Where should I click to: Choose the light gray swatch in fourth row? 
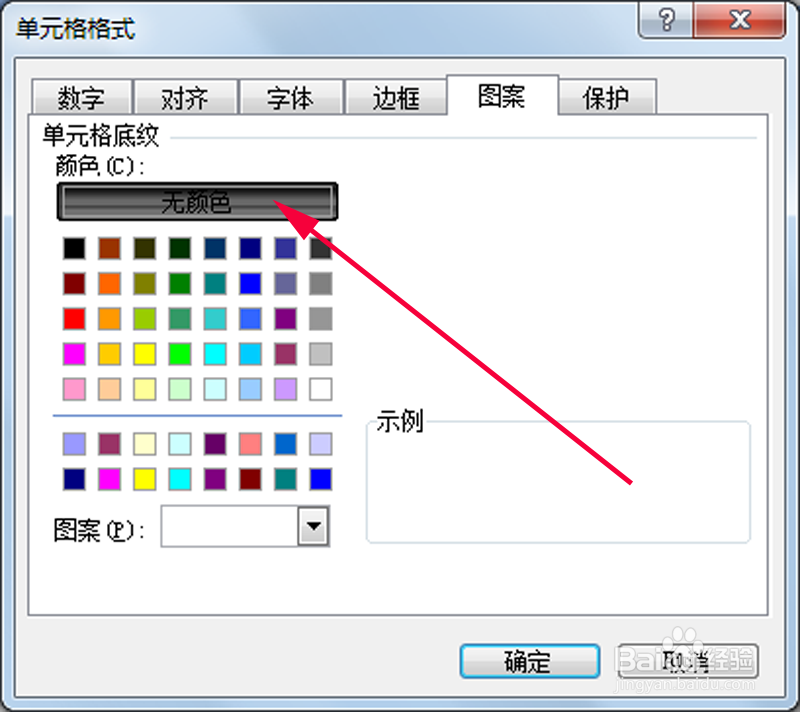click(x=321, y=354)
